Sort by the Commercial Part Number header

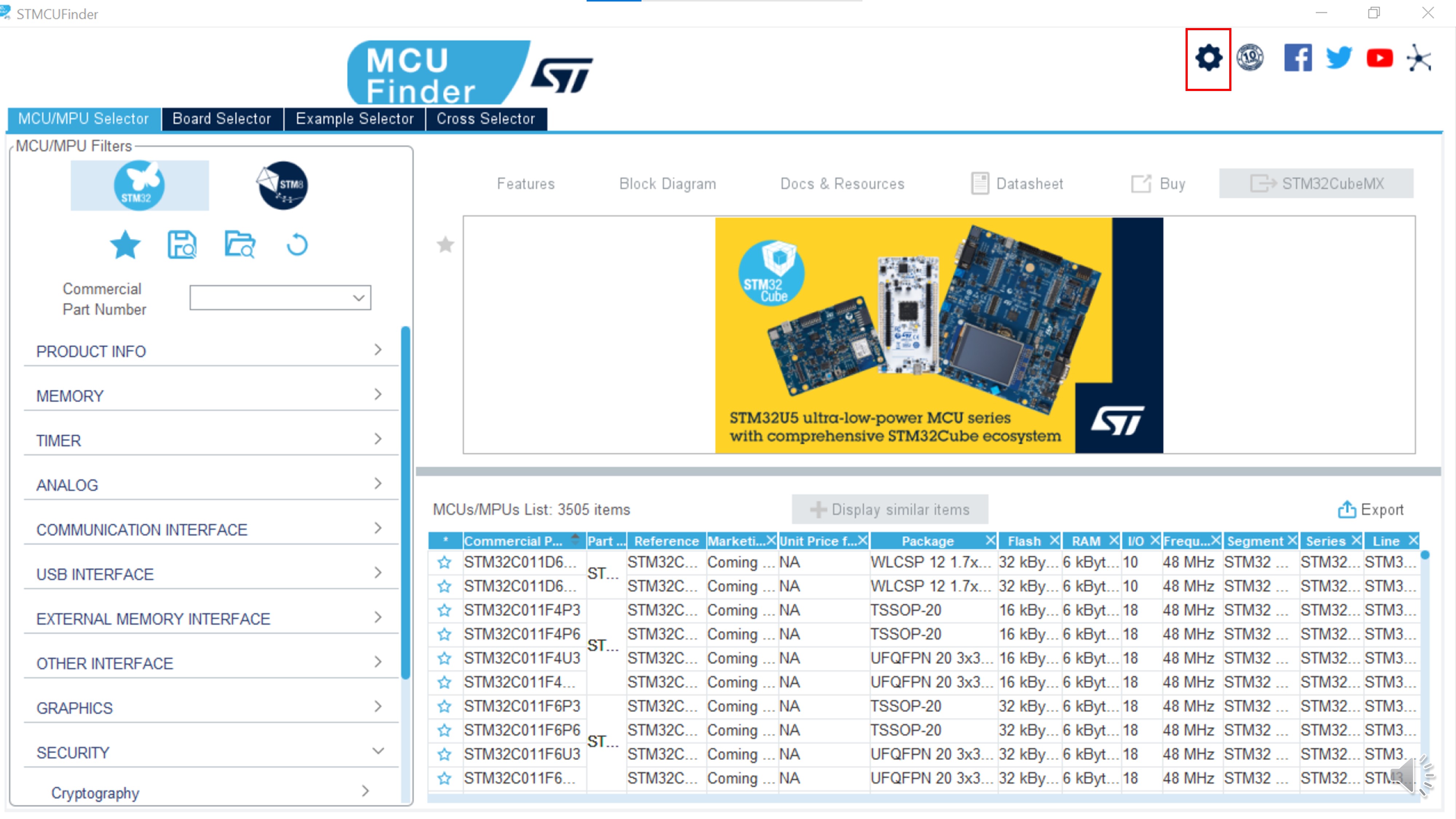click(x=524, y=541)
